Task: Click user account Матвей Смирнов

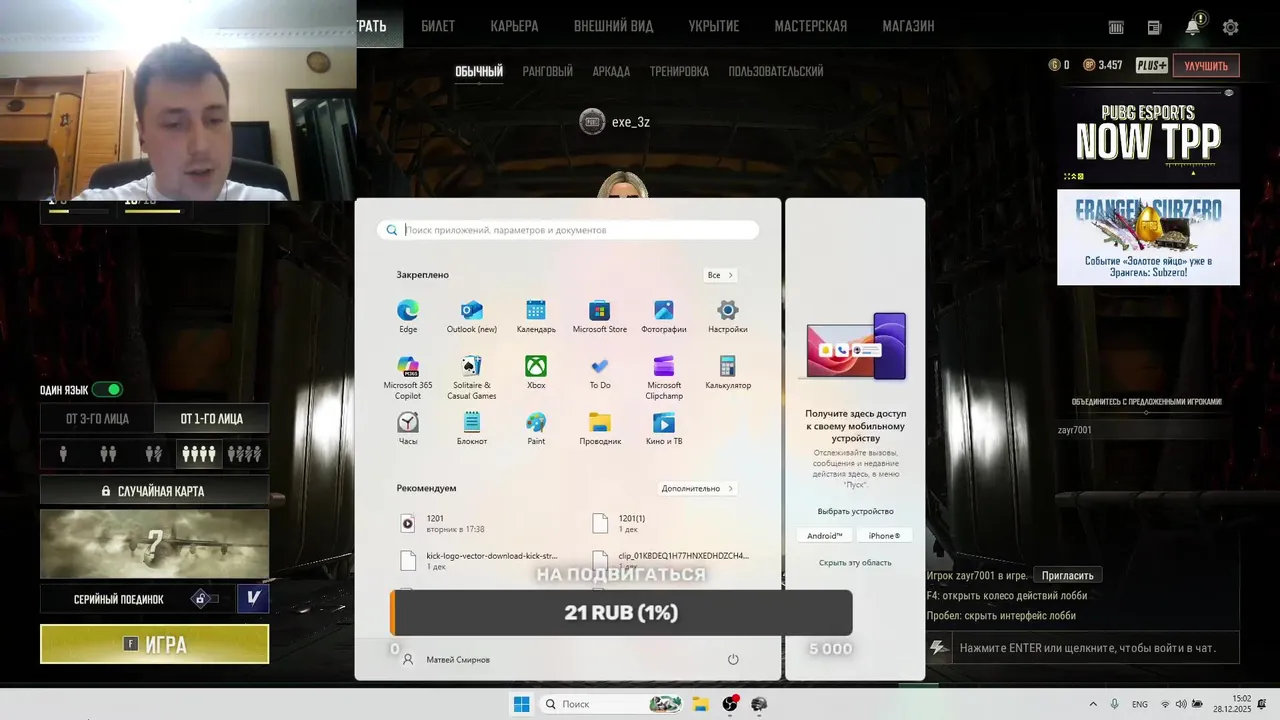Action: point(446,660)
